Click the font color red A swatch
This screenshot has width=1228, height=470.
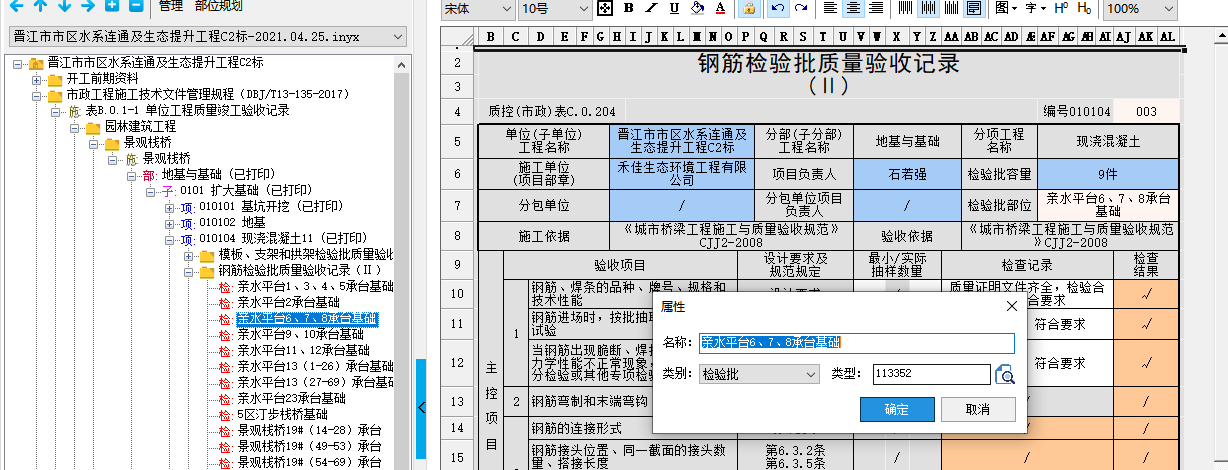point(720,9)
